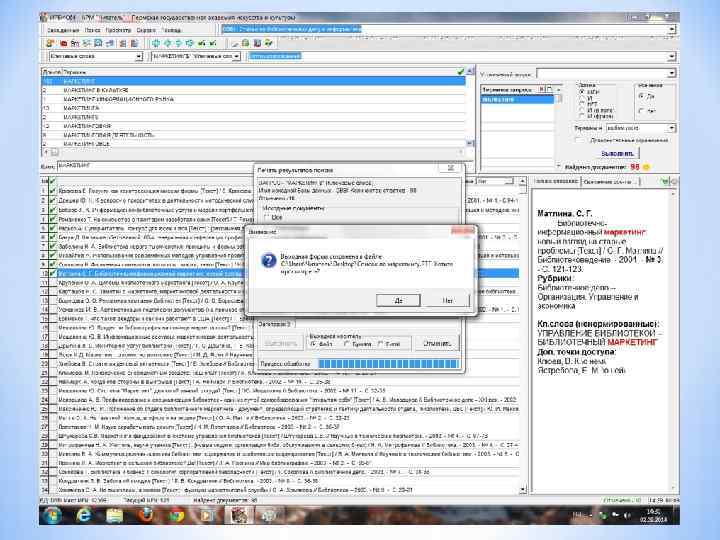Screen dimensions: 720x540
Task: Uncheck the checkmark on result row 1
Action: [52, 191]
